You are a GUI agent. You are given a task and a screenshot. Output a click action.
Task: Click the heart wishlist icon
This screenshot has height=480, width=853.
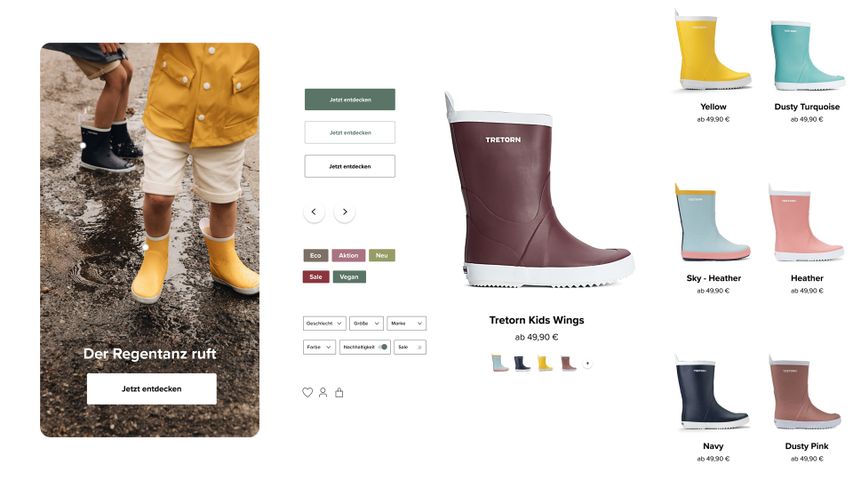pos(307,392)
